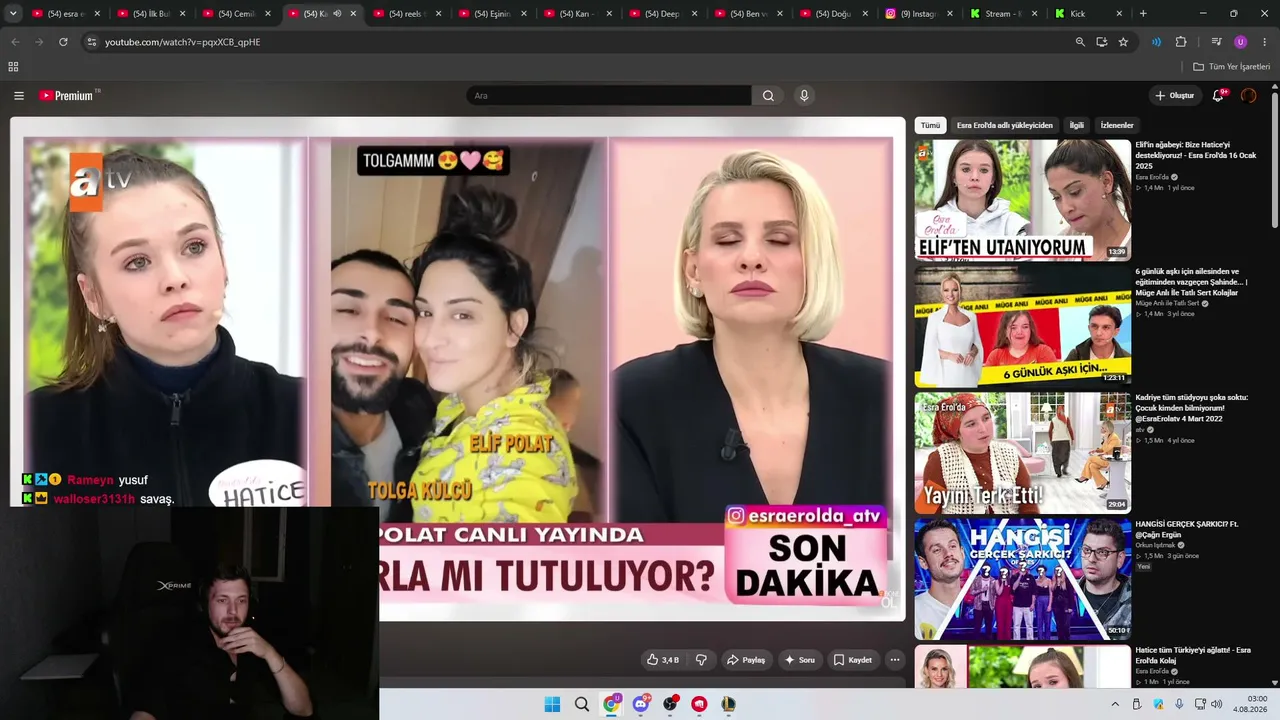Open 'HANGİSİ GERÇEK ŞARKICI' video thumbnail
Viewport: 1280px width, 720px height.
point(1022,578)
